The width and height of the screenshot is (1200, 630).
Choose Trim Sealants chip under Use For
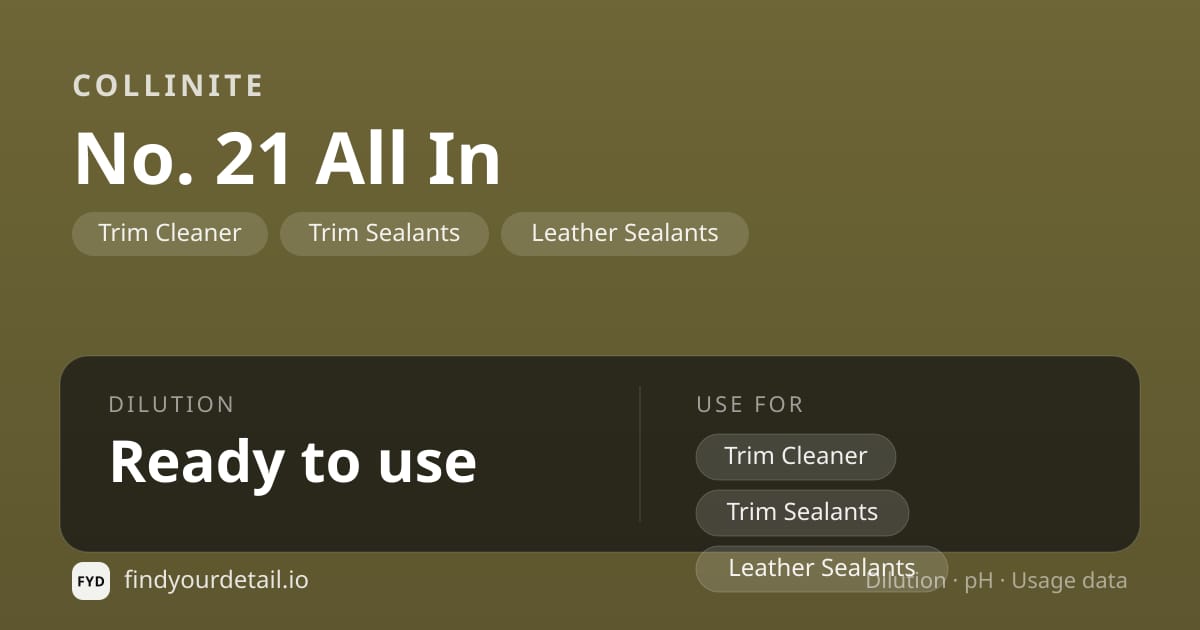pyautogui.click(x=802, y=512)
